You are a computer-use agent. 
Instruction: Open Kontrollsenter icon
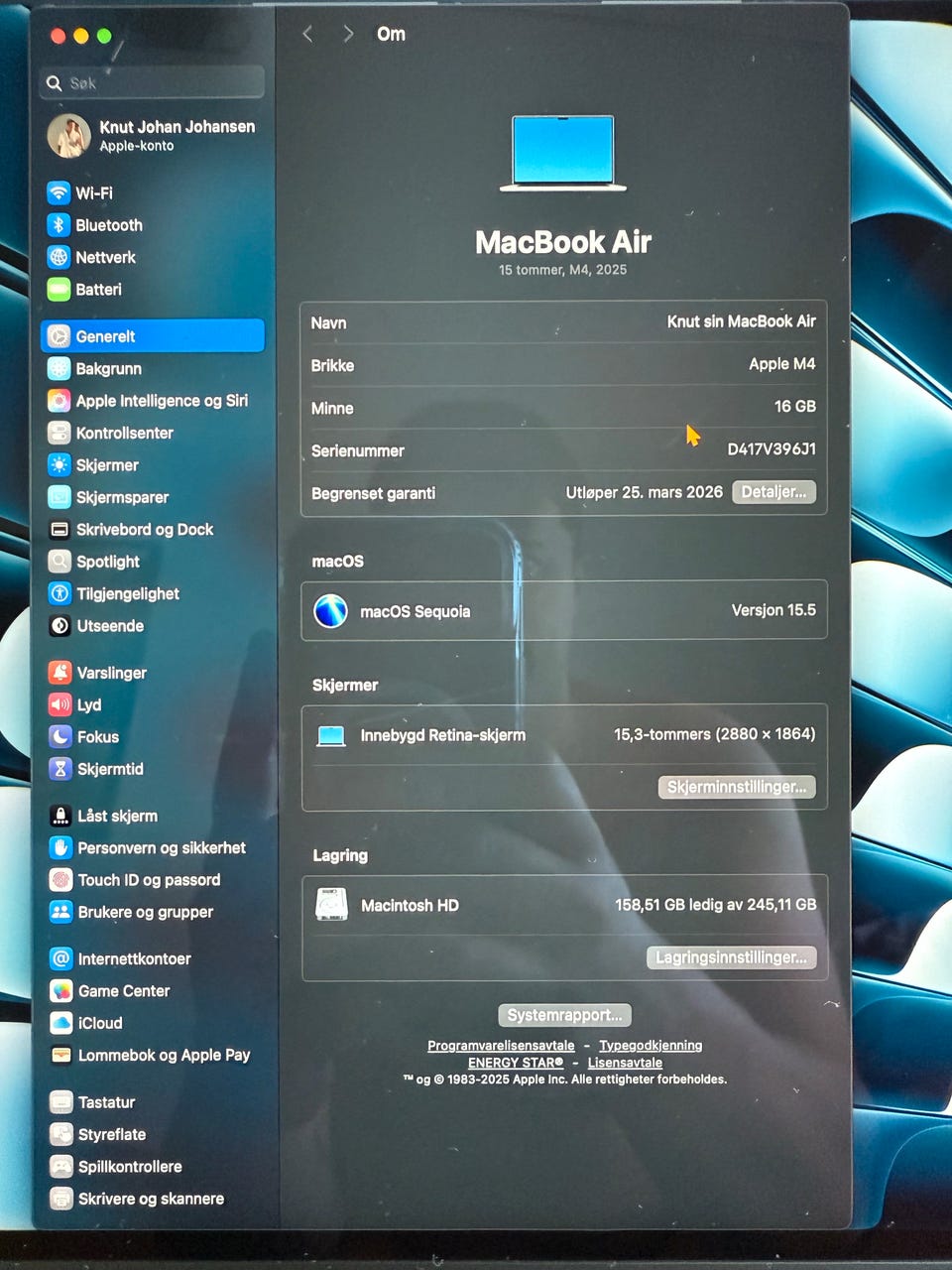pos(59,433)
